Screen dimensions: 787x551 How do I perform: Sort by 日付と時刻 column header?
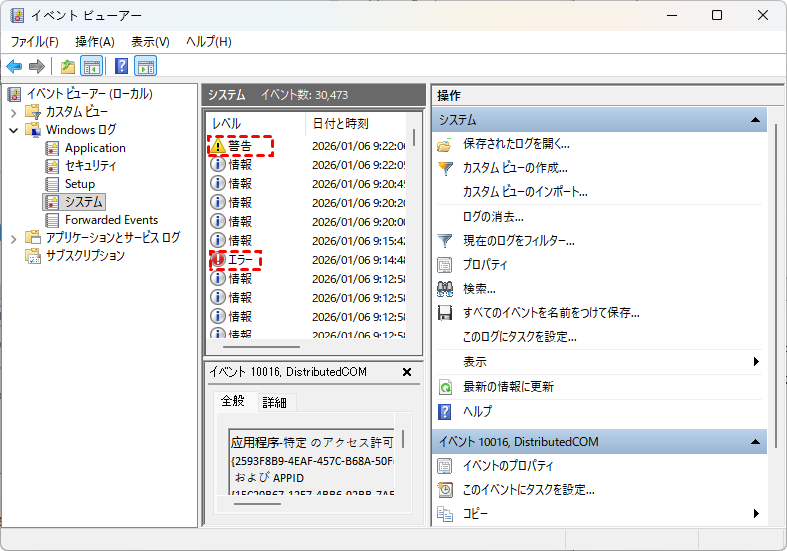coord(340,124)
